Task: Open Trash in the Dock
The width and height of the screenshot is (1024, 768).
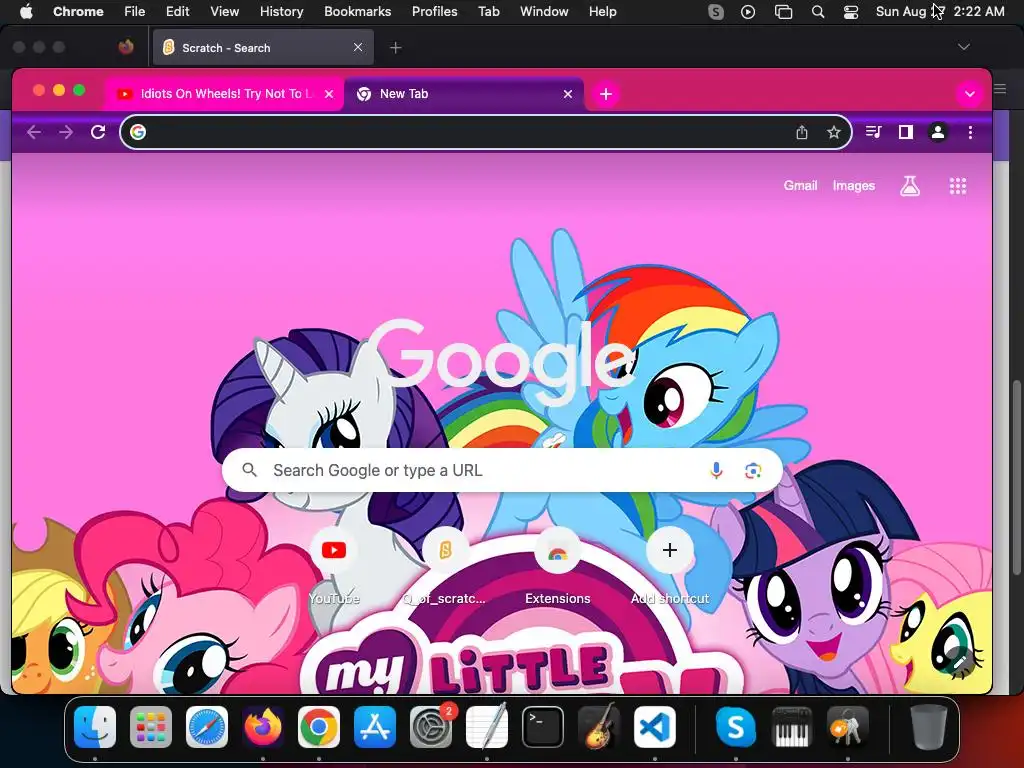Action: [928, 727]
